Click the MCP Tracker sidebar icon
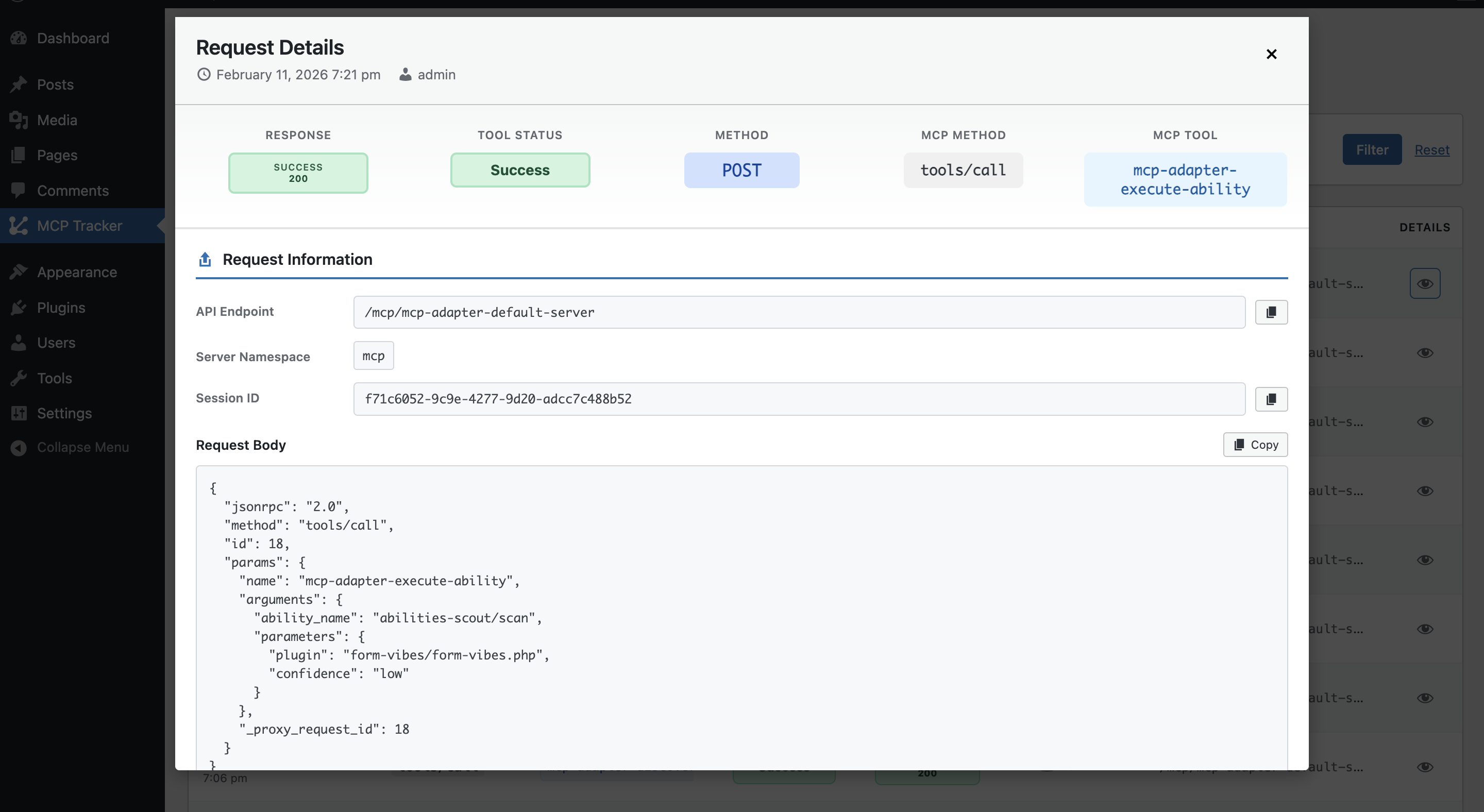 (x=19, y=226)
